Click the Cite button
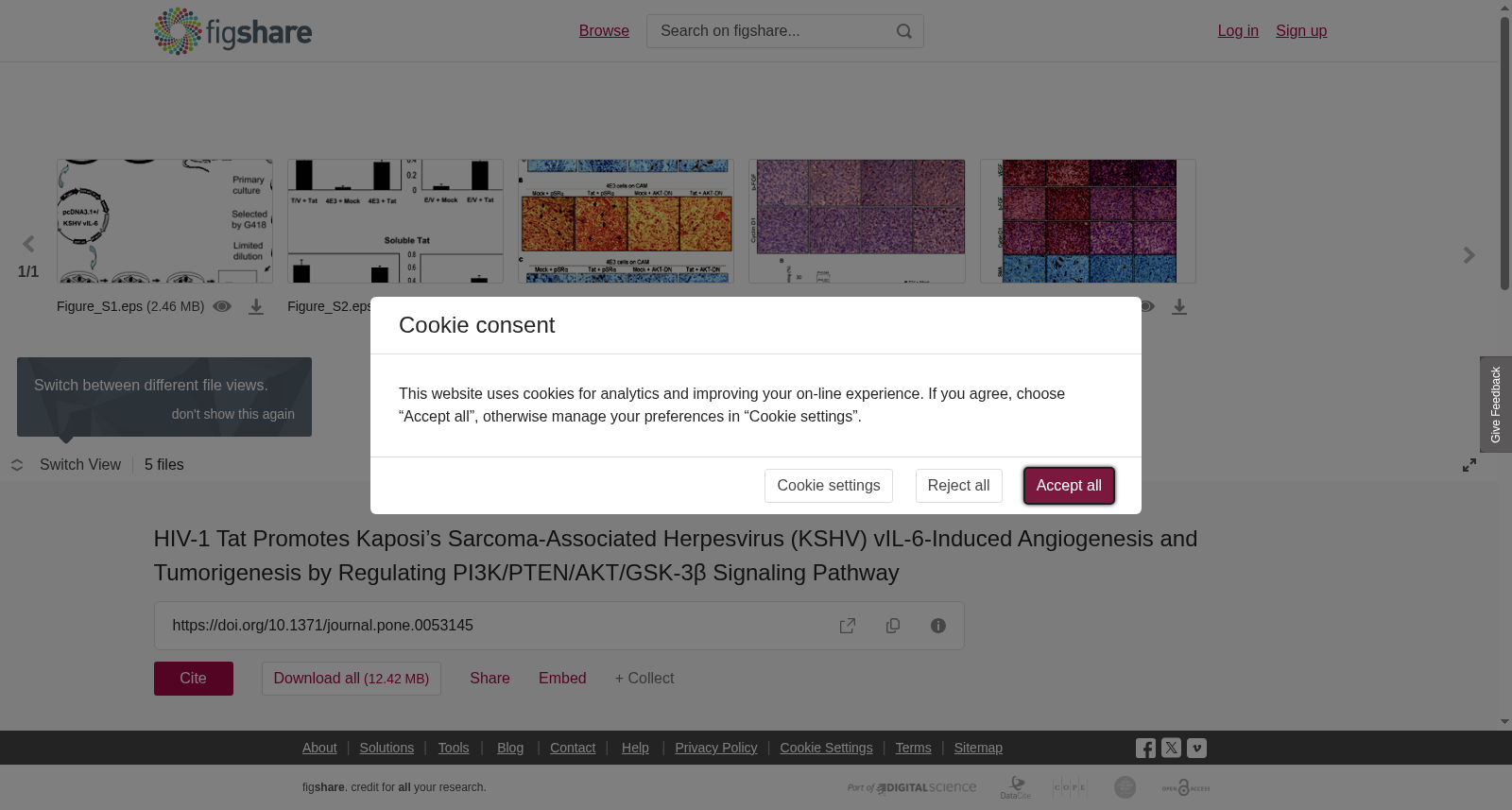 tap(194, 679)
